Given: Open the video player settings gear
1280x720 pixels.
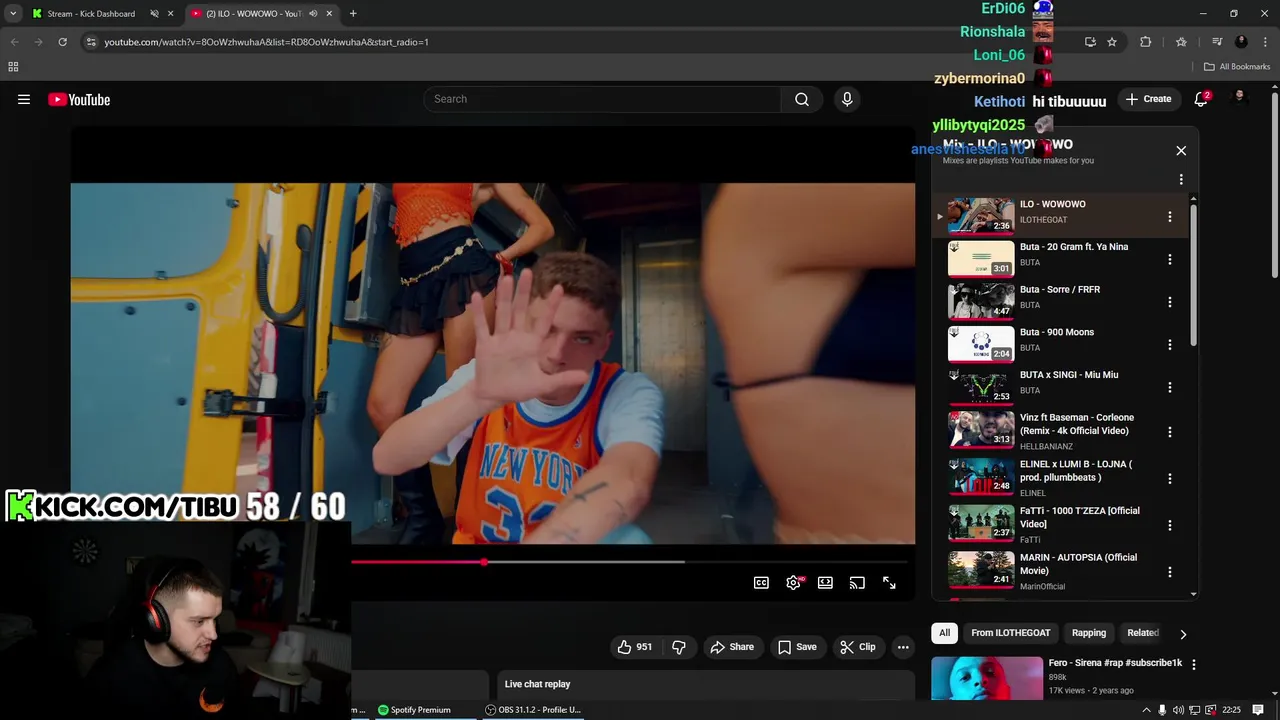Looking at the screenshot, I should [x=793, y=583].
